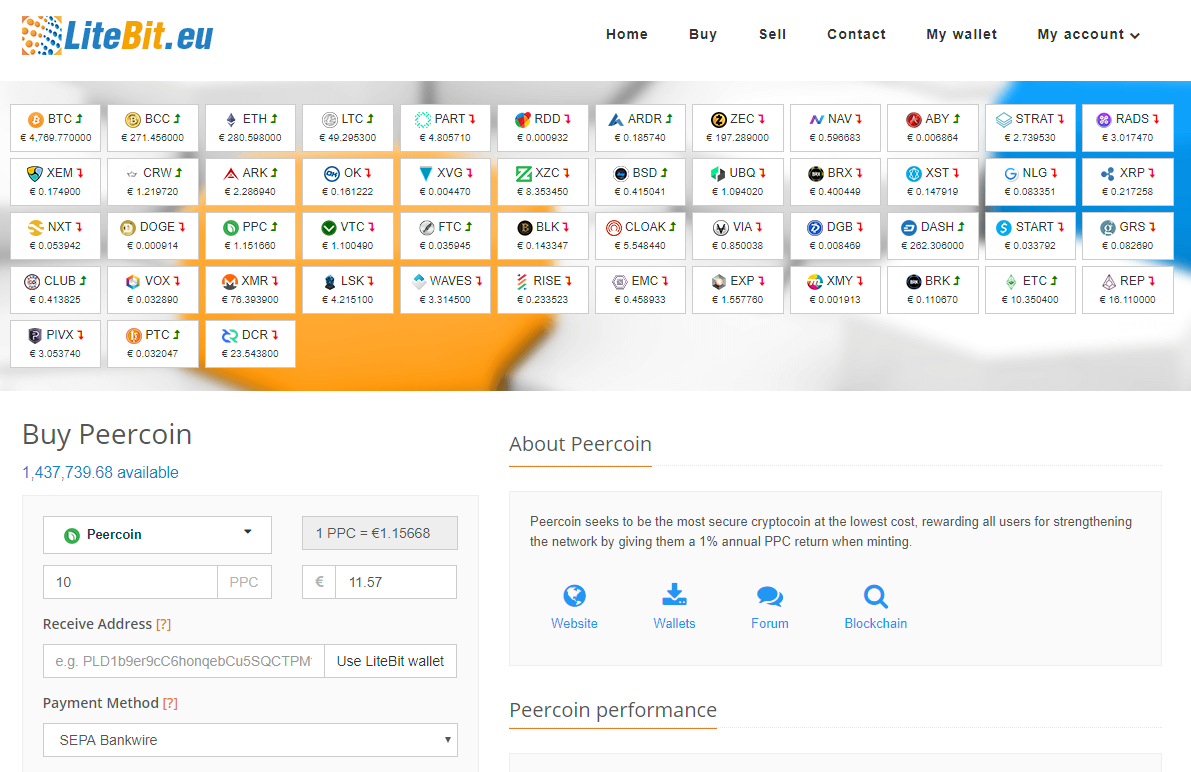
Task: Open the Contact page
Action: (856, 34)
